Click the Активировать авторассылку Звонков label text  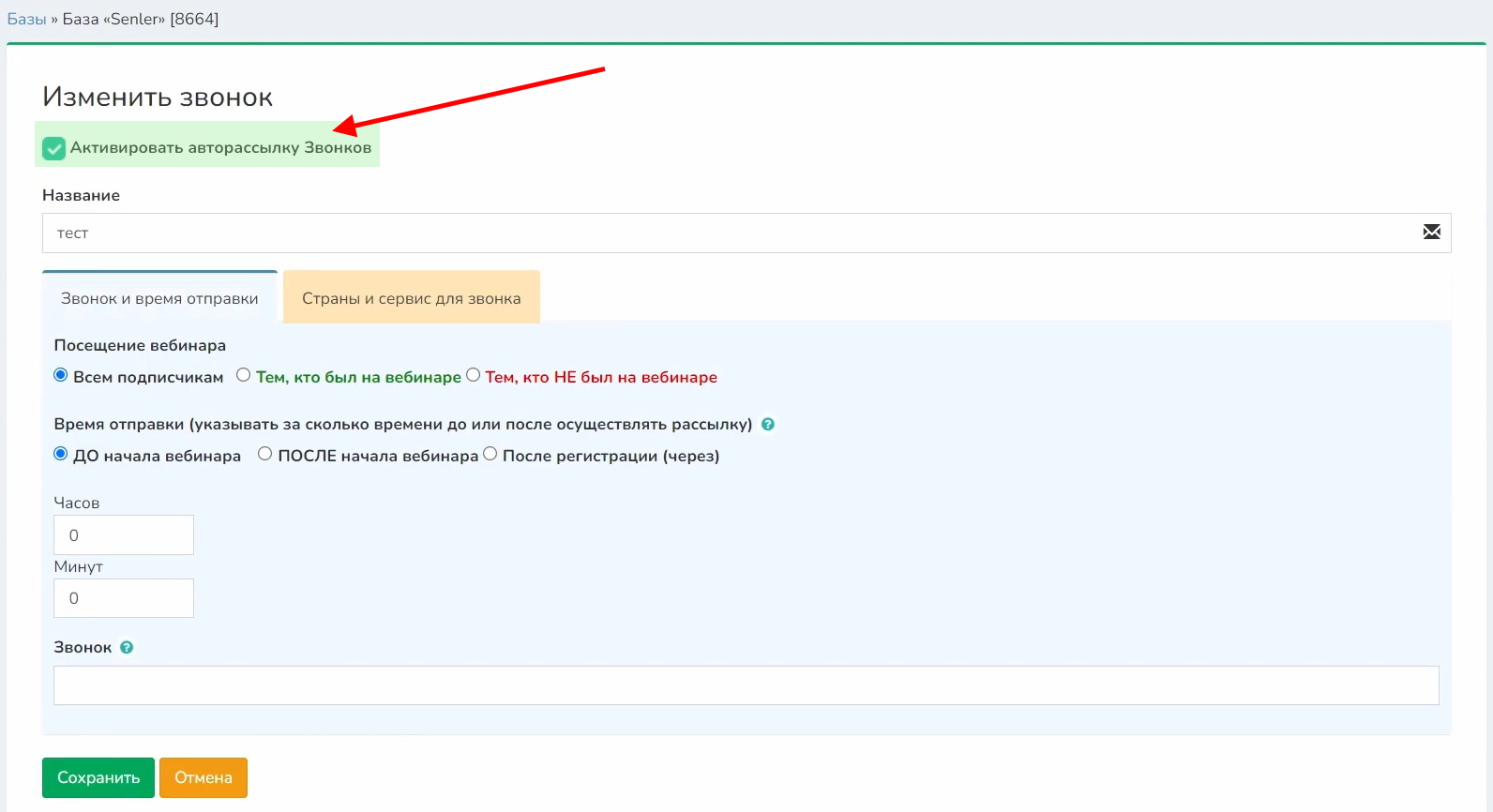220,148
